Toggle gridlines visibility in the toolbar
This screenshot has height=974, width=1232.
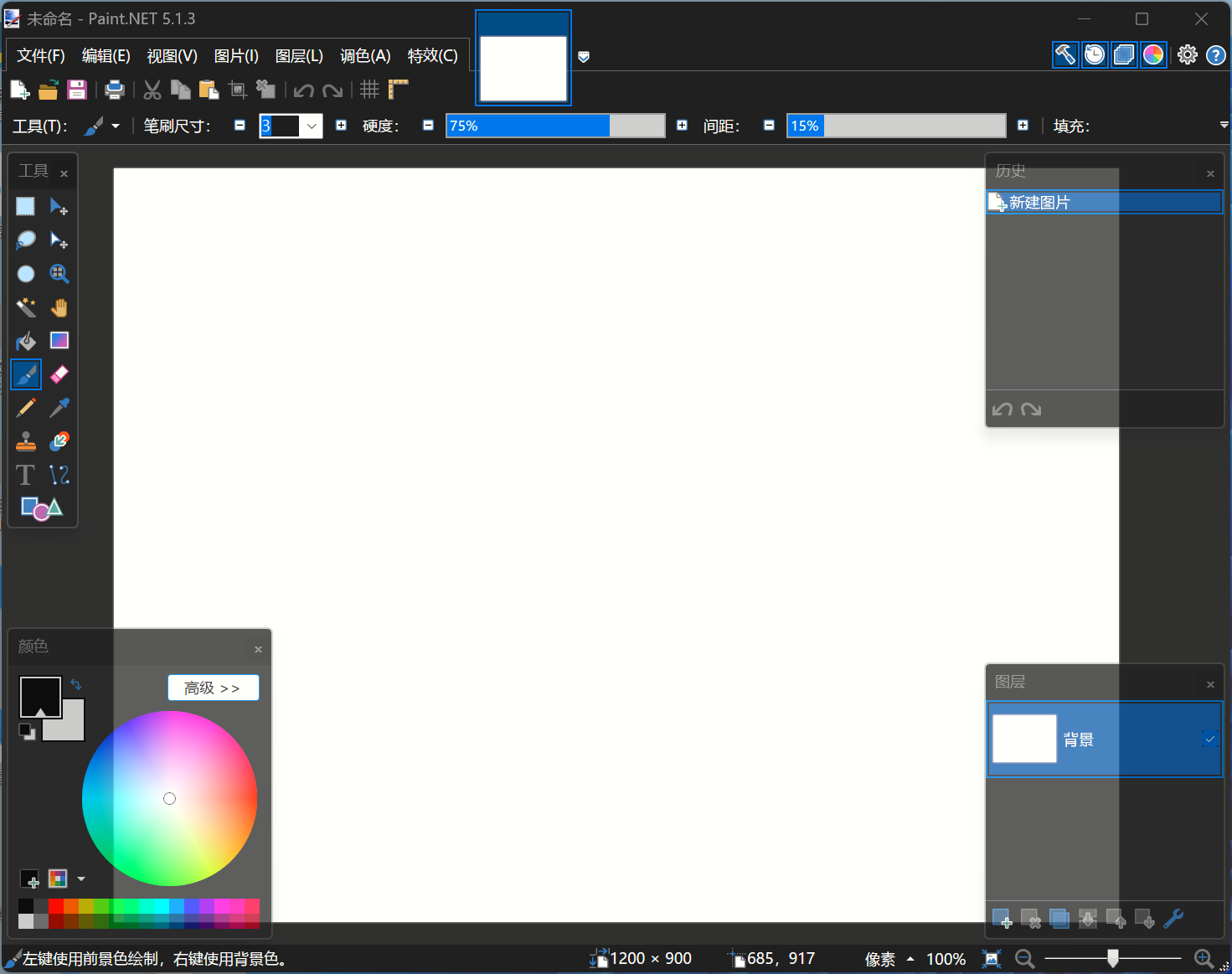[x=369, y=90]
